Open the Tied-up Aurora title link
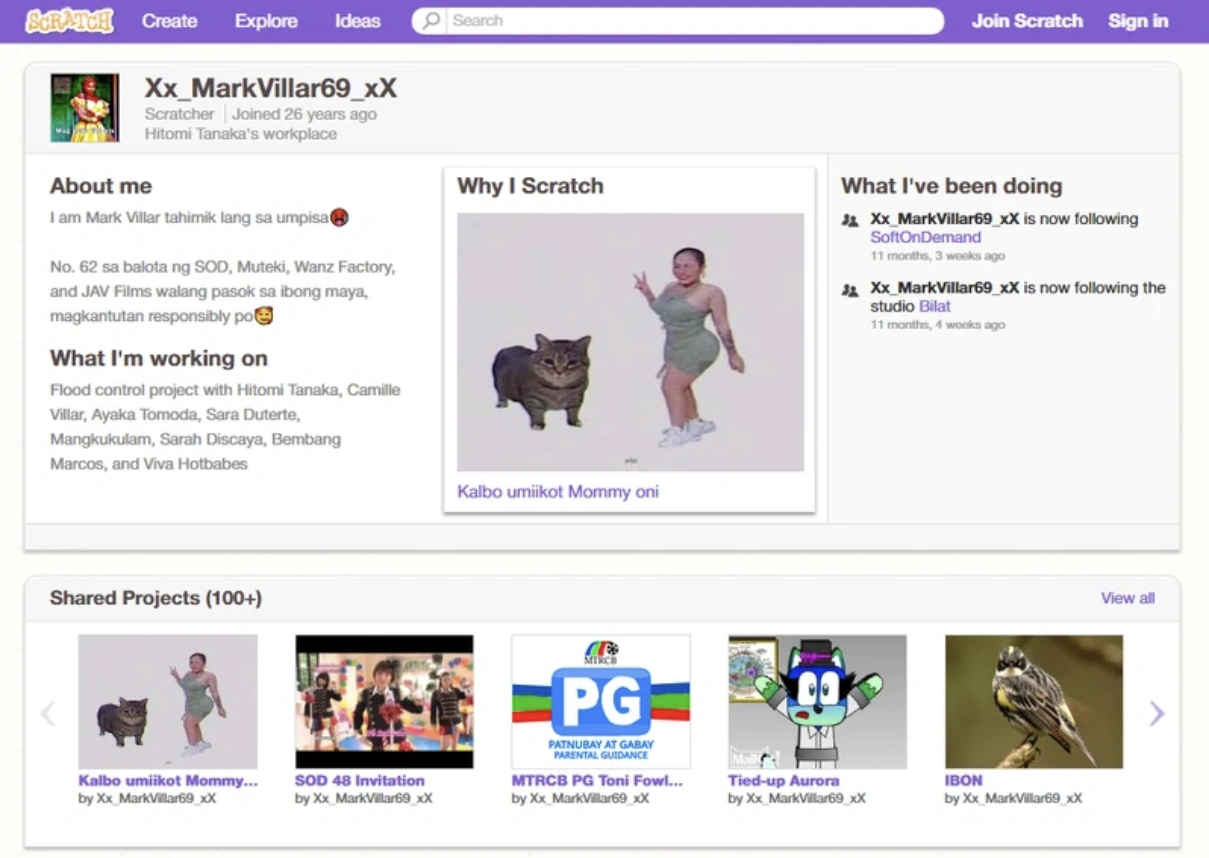 click(784, 780)
